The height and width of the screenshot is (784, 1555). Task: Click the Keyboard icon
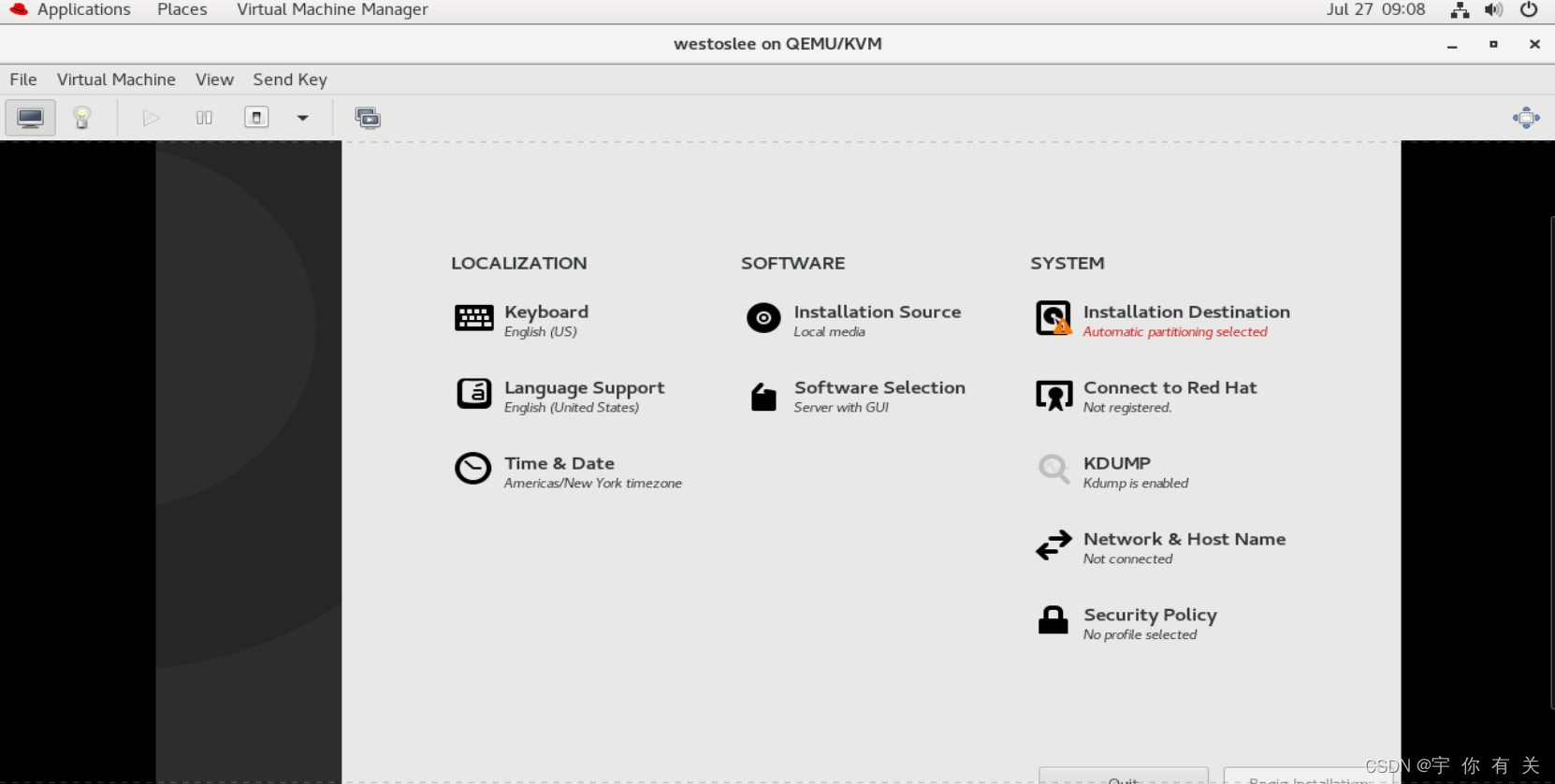pyautogui.click(x=474, y=318)
